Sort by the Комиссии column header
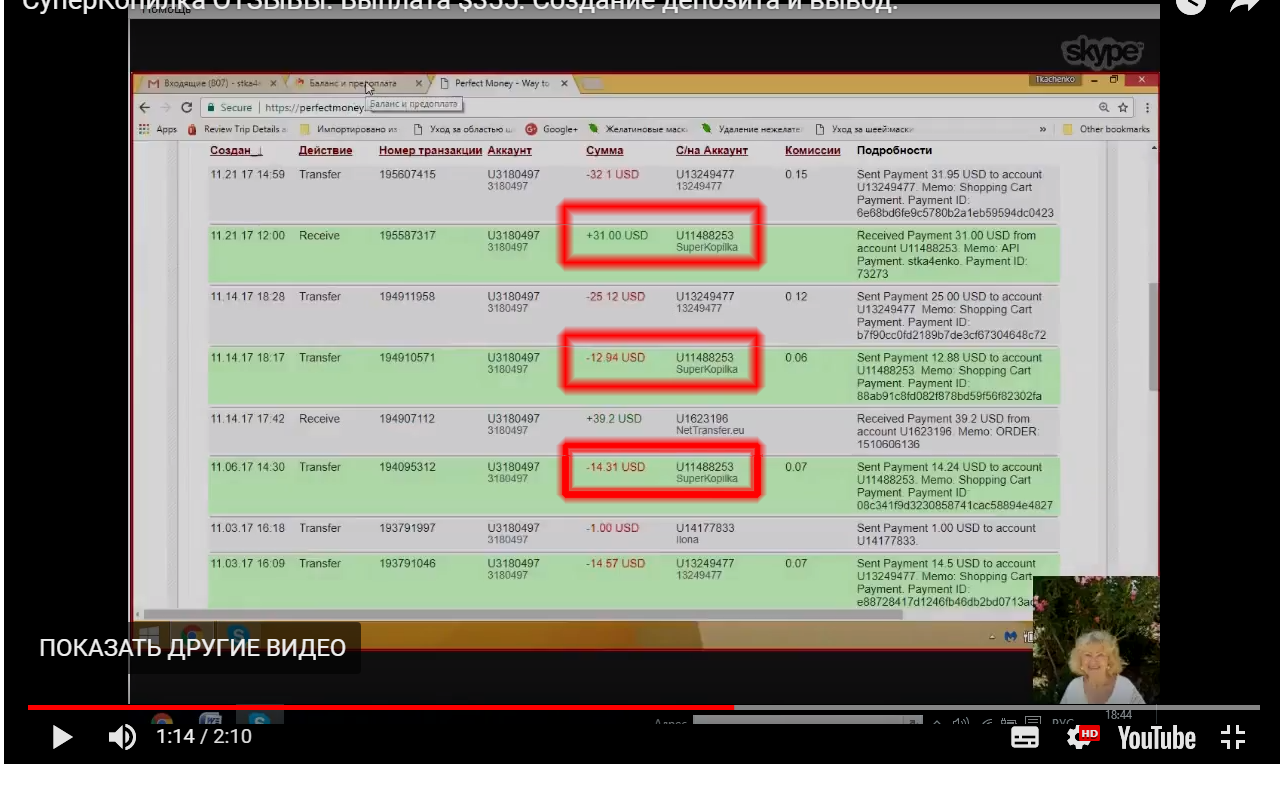The width and height of the screenshot is (1280, 800). click(813, 151)
